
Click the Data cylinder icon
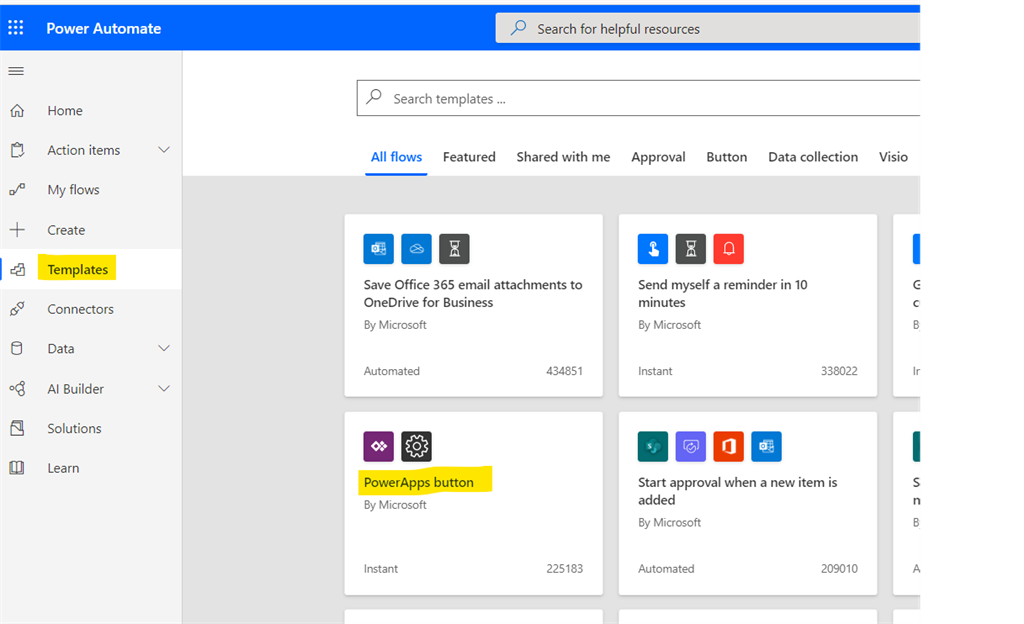17,349
